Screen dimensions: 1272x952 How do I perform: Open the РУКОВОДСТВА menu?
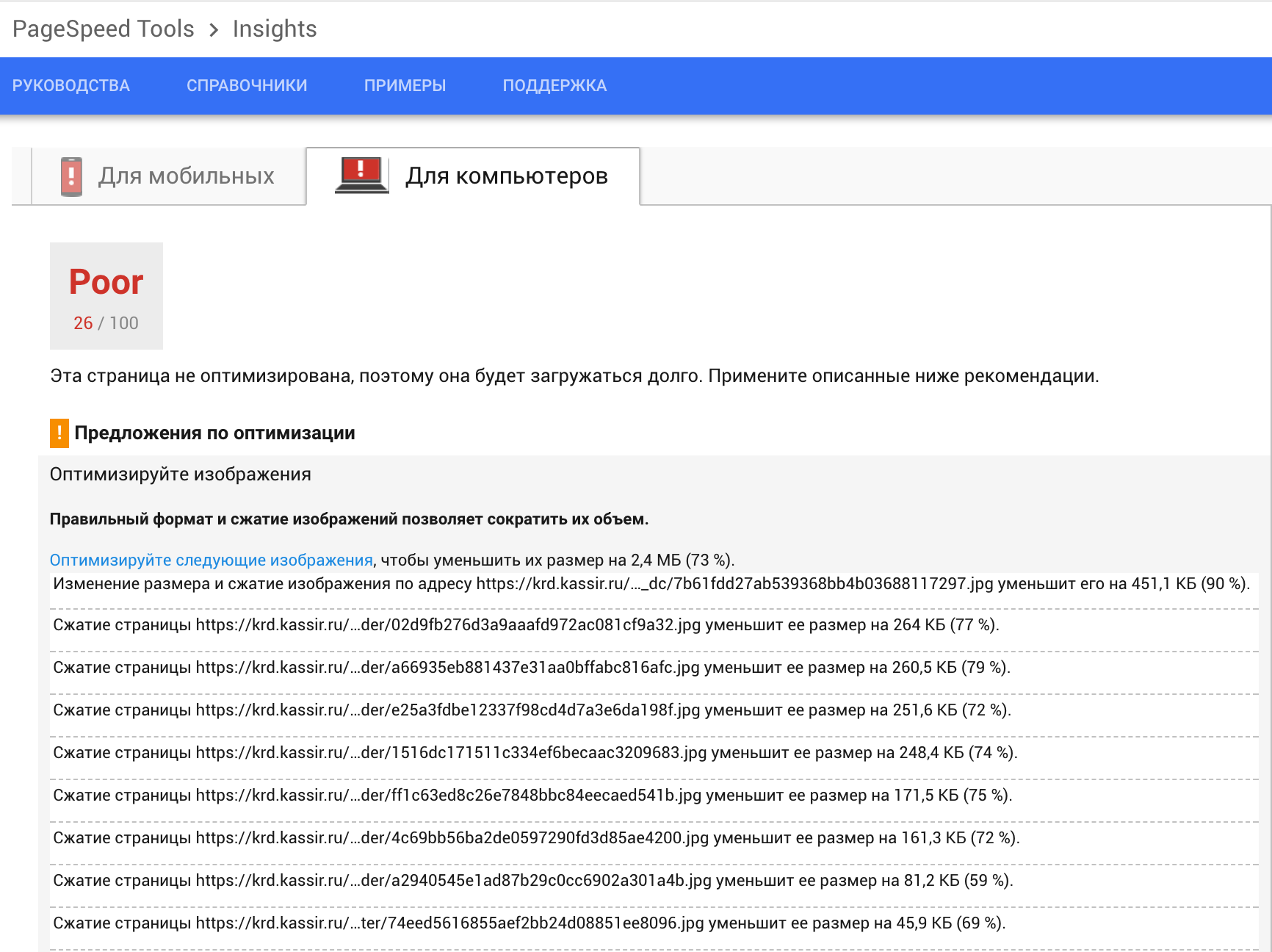pos(71,86)
